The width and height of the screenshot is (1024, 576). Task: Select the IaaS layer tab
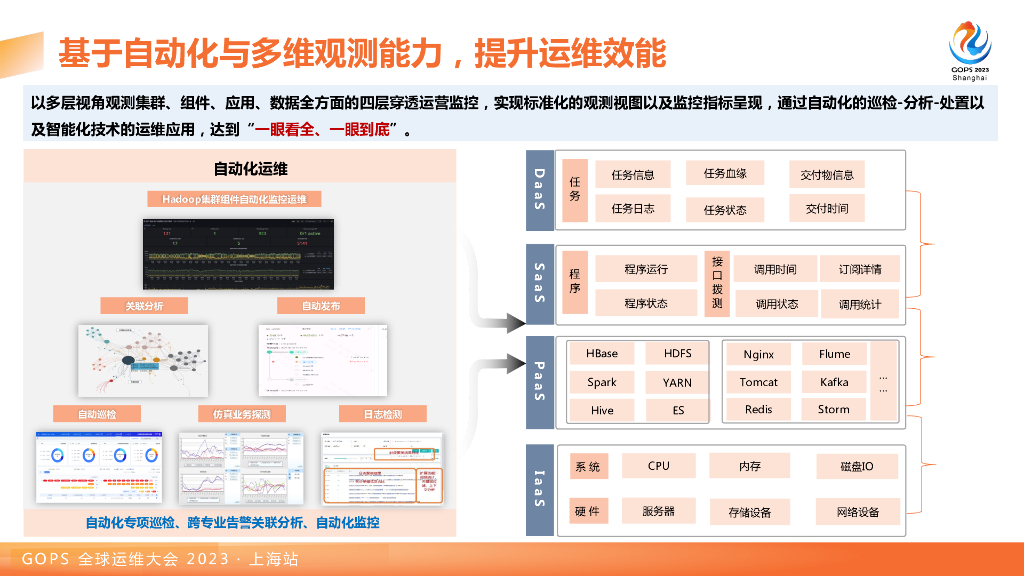click(540, 490)
